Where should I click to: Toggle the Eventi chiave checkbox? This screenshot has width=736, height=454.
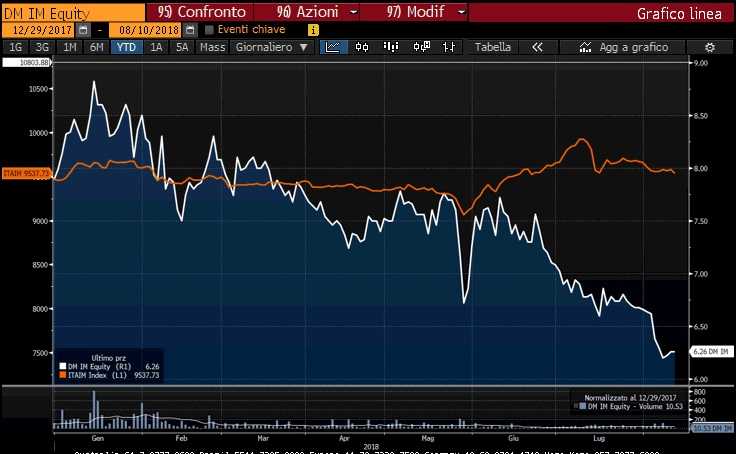point(209,30)
